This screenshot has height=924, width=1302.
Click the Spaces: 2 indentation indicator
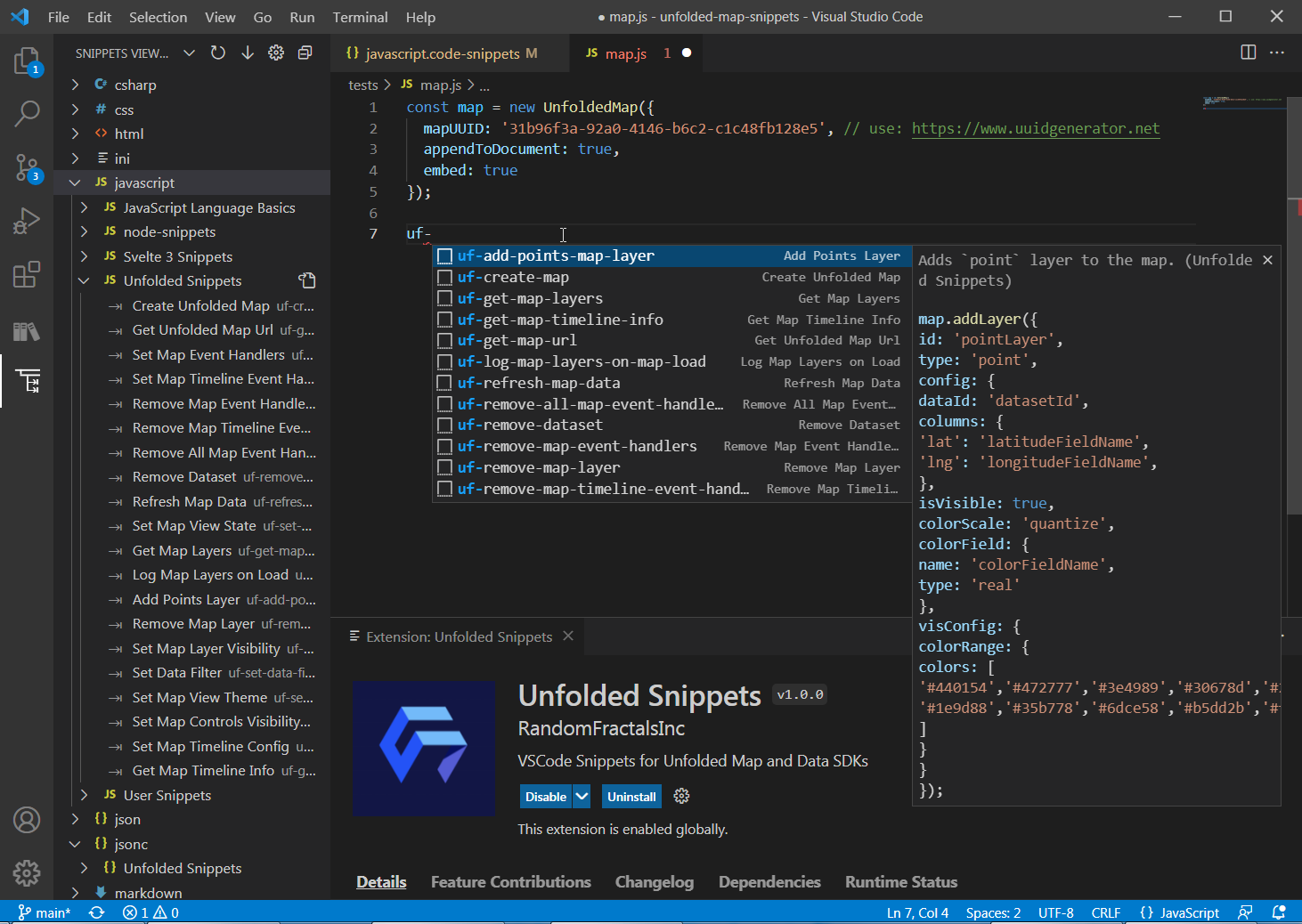[x=993, y=912]
